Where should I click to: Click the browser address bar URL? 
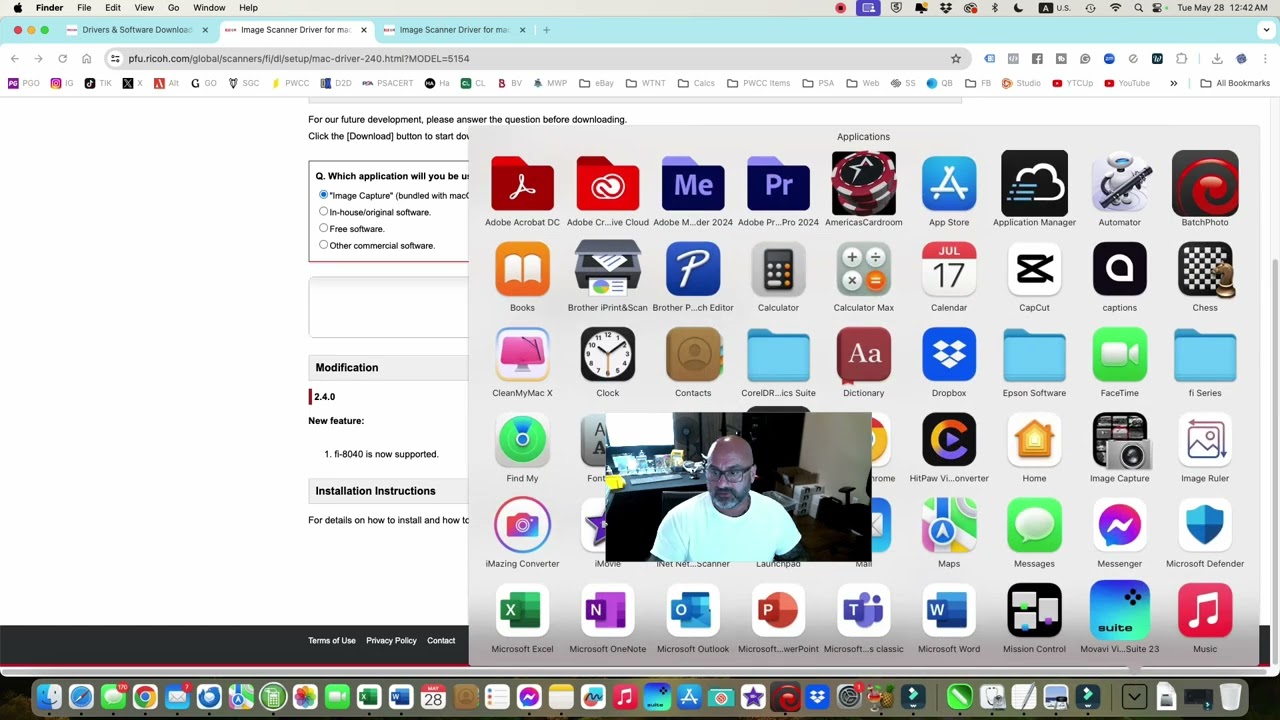tap(298, 59)
